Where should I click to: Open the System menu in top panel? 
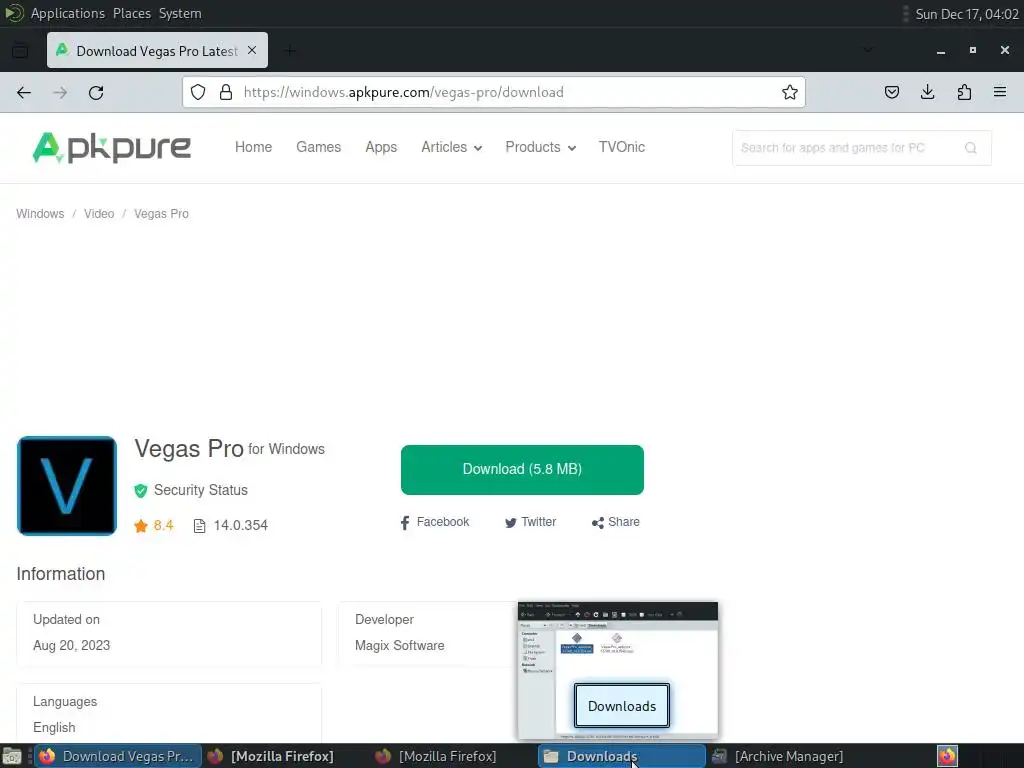pos(180,13)
